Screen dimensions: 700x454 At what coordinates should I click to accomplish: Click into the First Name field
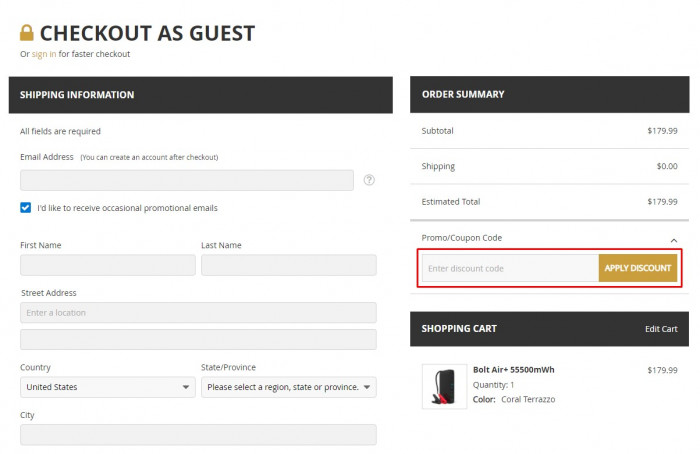click(108, 265)
